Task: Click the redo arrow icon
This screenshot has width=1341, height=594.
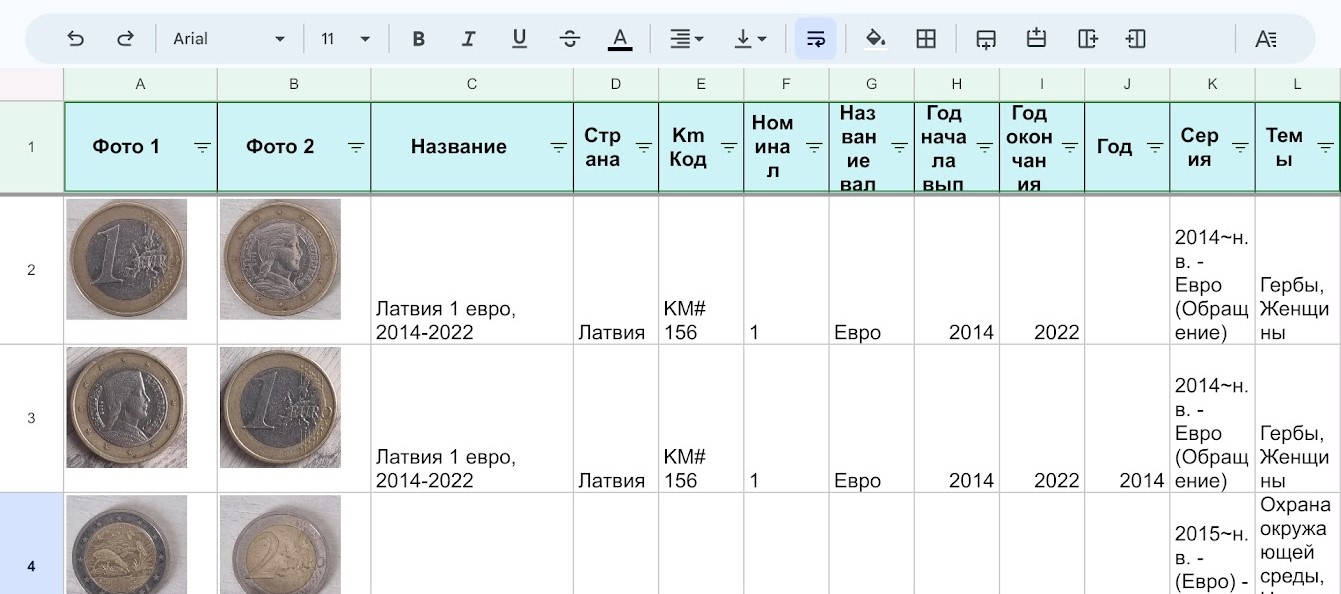Action: (x=125, y=39)
